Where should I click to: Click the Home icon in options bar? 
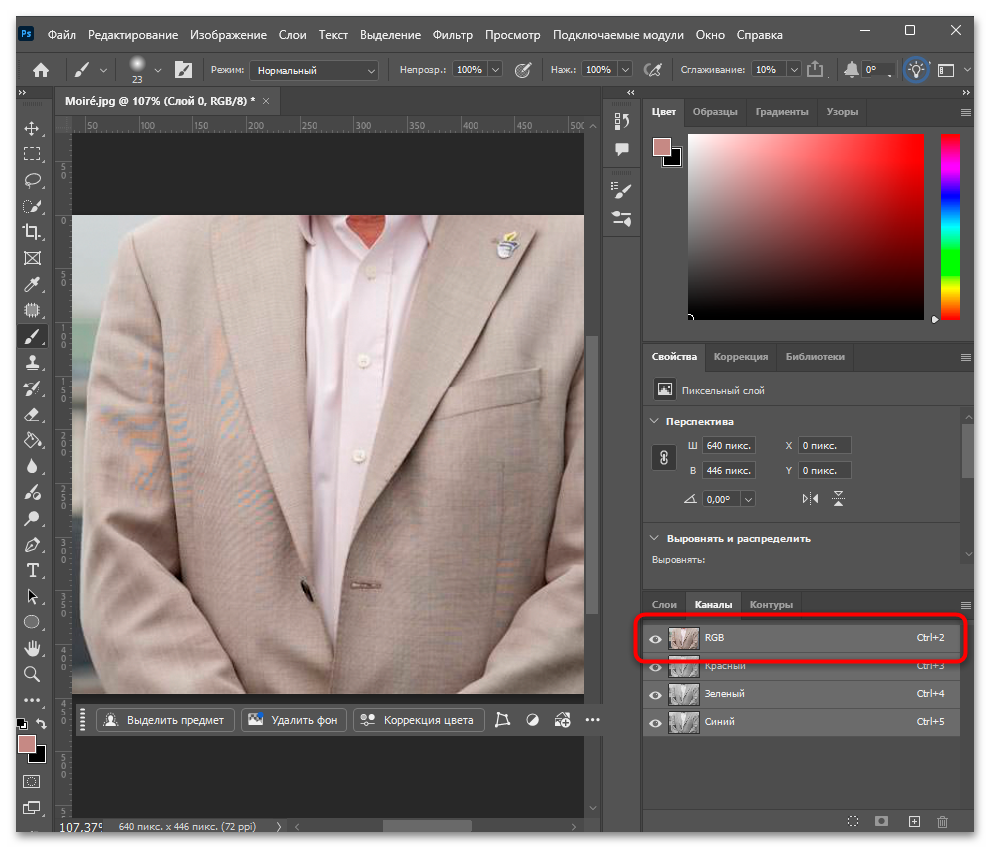[x=41, y=70]
